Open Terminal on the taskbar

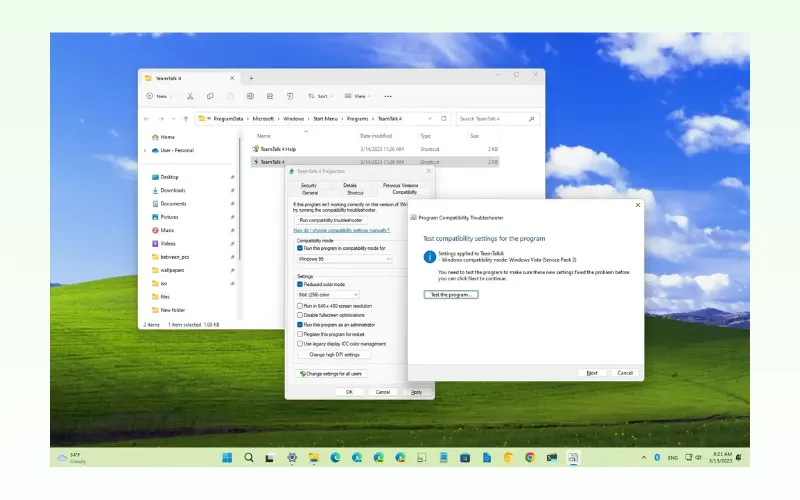(x=552, y=458)
